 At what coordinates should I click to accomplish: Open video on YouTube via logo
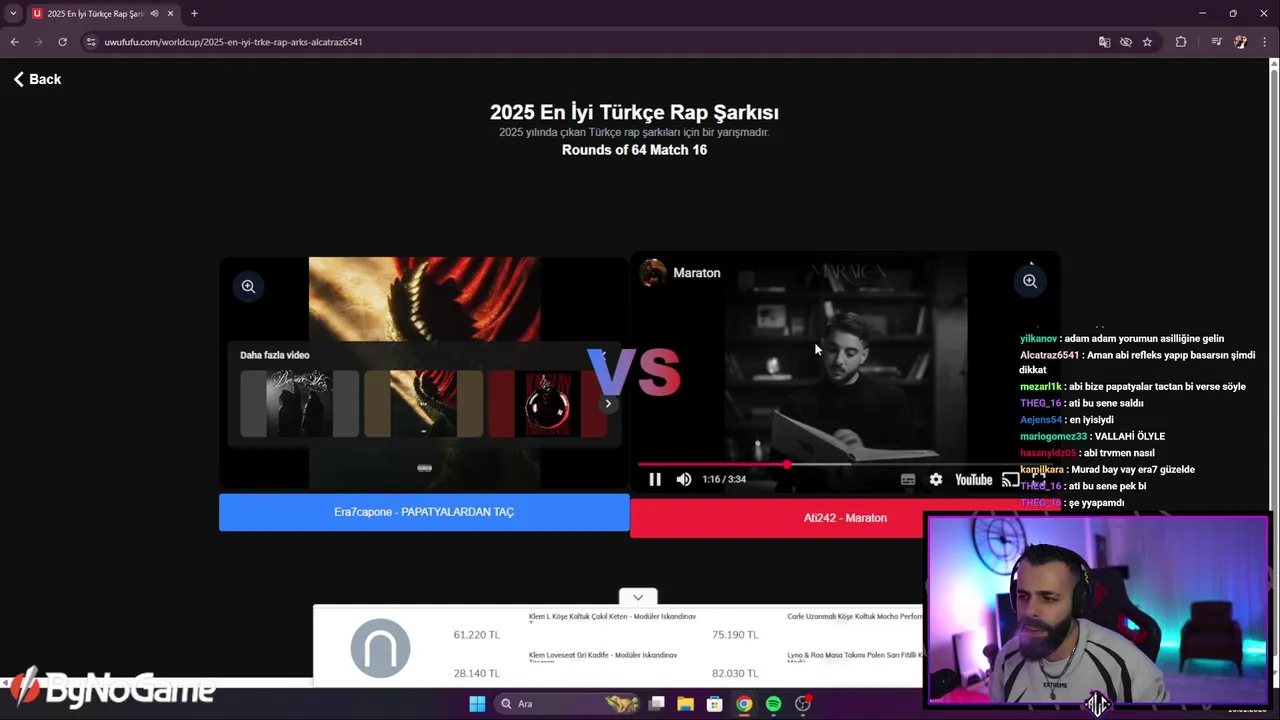coord(973,480)
